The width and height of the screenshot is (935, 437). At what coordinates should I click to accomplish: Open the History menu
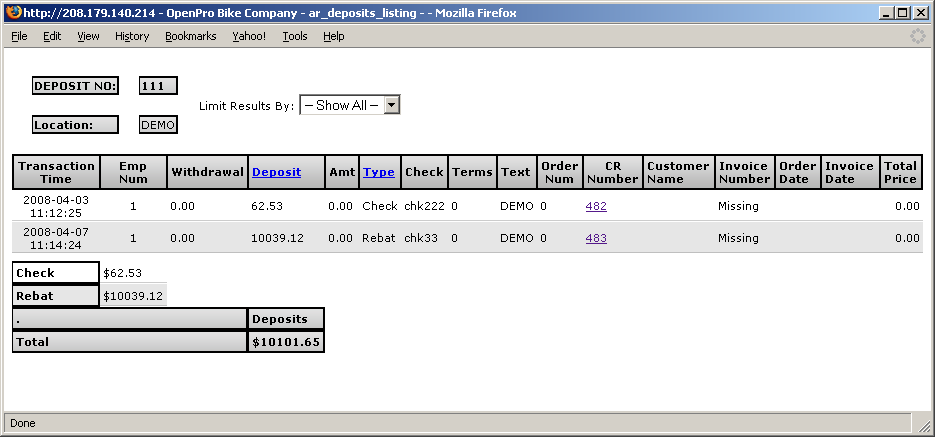pos(132,36)
